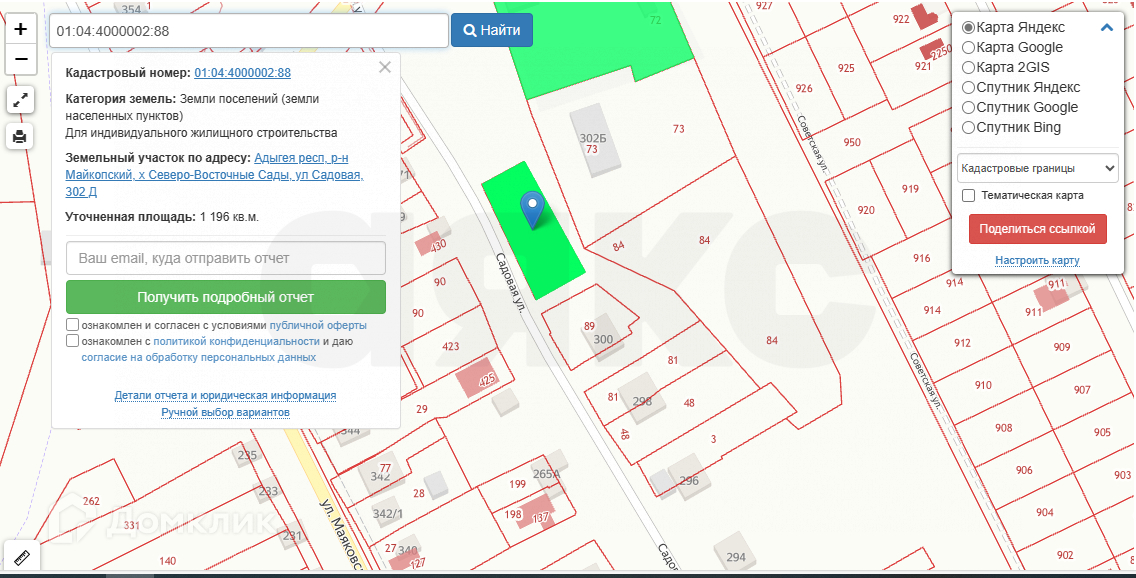Click the blue location pin marker
Image resolution: width=1136 pixels, height=578 pixels.
tap(533, 210)
